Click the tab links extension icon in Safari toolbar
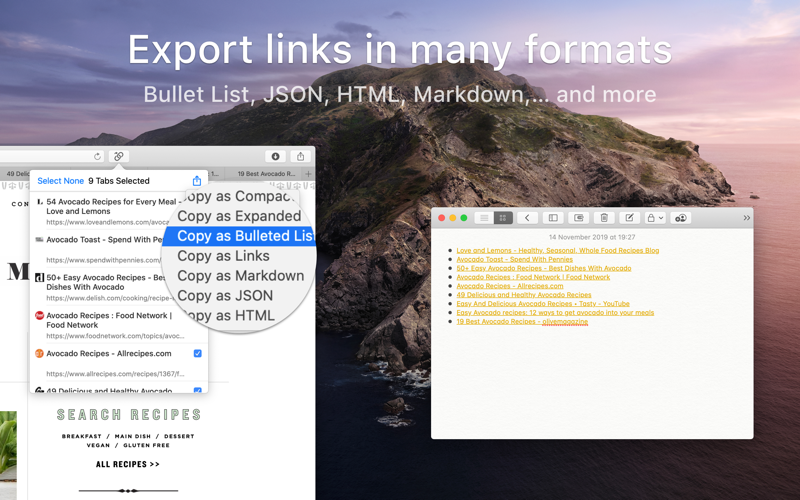This screenshot has width=800, height=500. click(x=118, y=156)
